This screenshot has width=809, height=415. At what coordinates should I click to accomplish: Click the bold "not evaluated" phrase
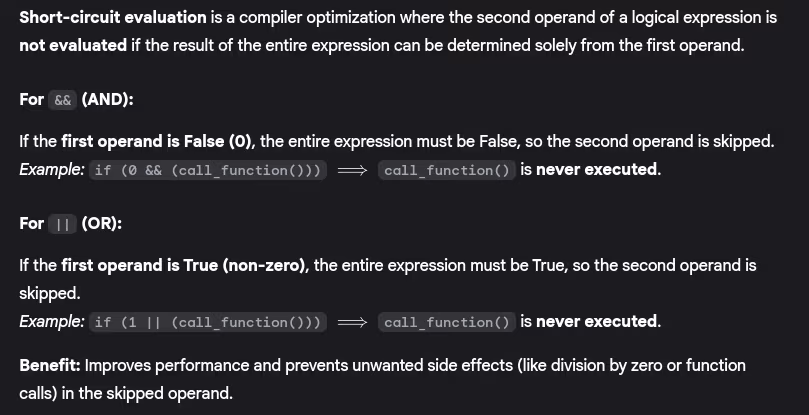click(x=72, y=46)
